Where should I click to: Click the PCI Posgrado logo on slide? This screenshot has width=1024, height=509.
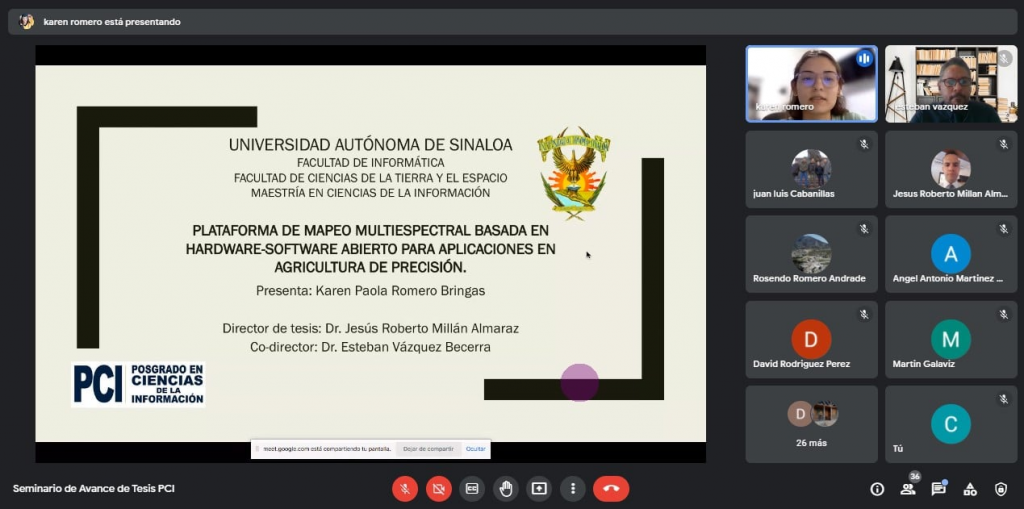click(x=138, y=385)
